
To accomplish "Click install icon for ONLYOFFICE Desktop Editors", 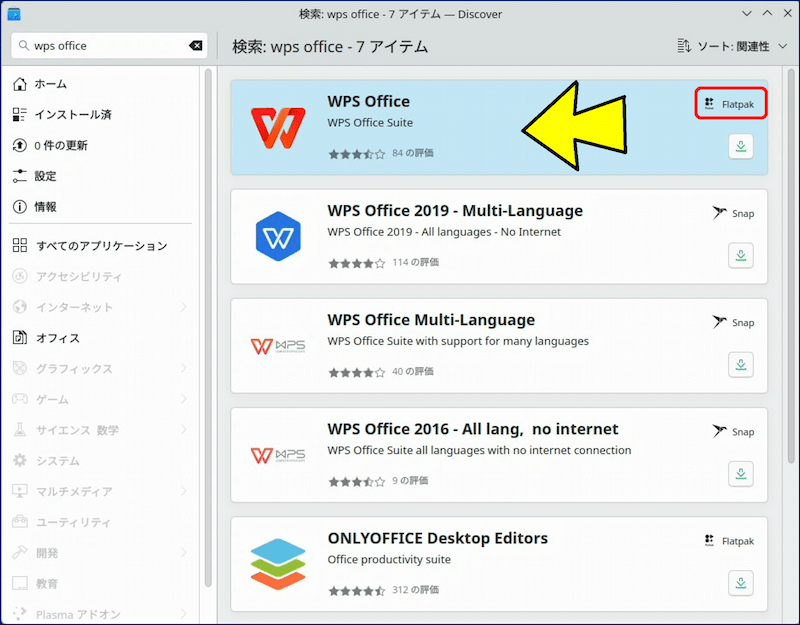I will coord(740,582).
